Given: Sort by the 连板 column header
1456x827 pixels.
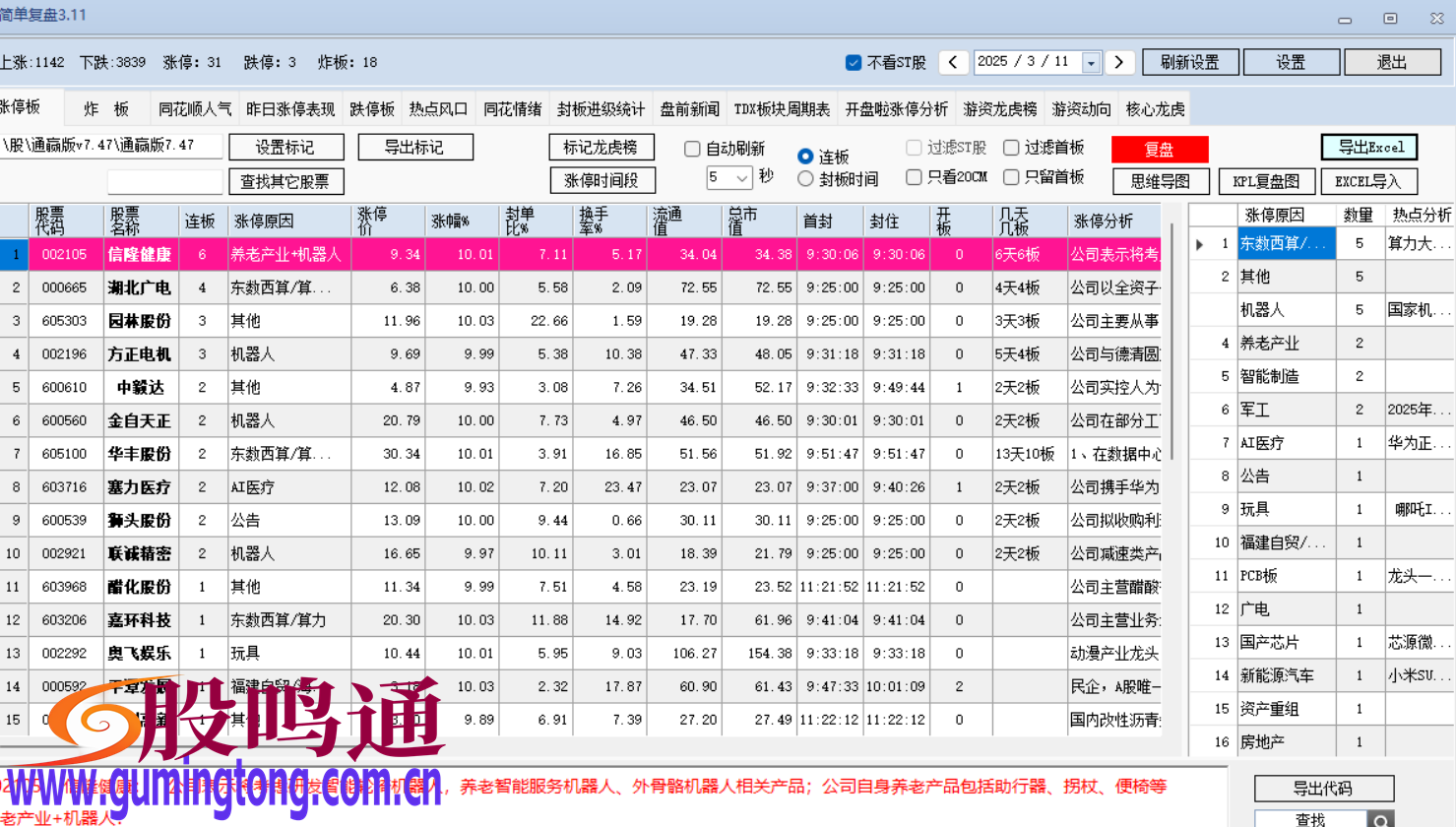Looking at the screenshot, I should [x=201, y=221].
